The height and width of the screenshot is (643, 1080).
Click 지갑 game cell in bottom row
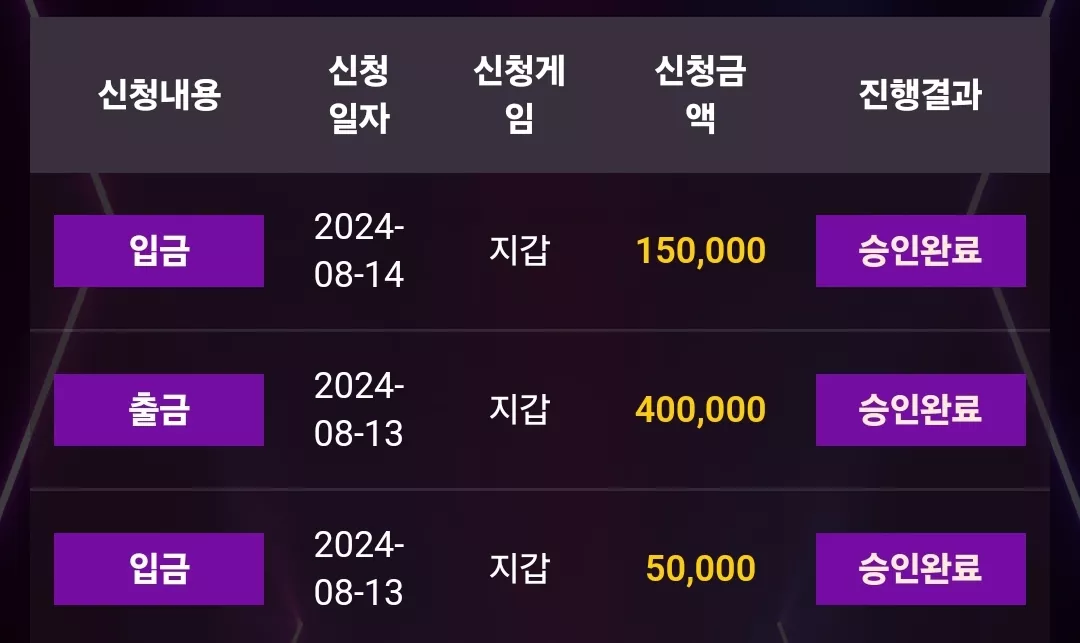[519, 568]
